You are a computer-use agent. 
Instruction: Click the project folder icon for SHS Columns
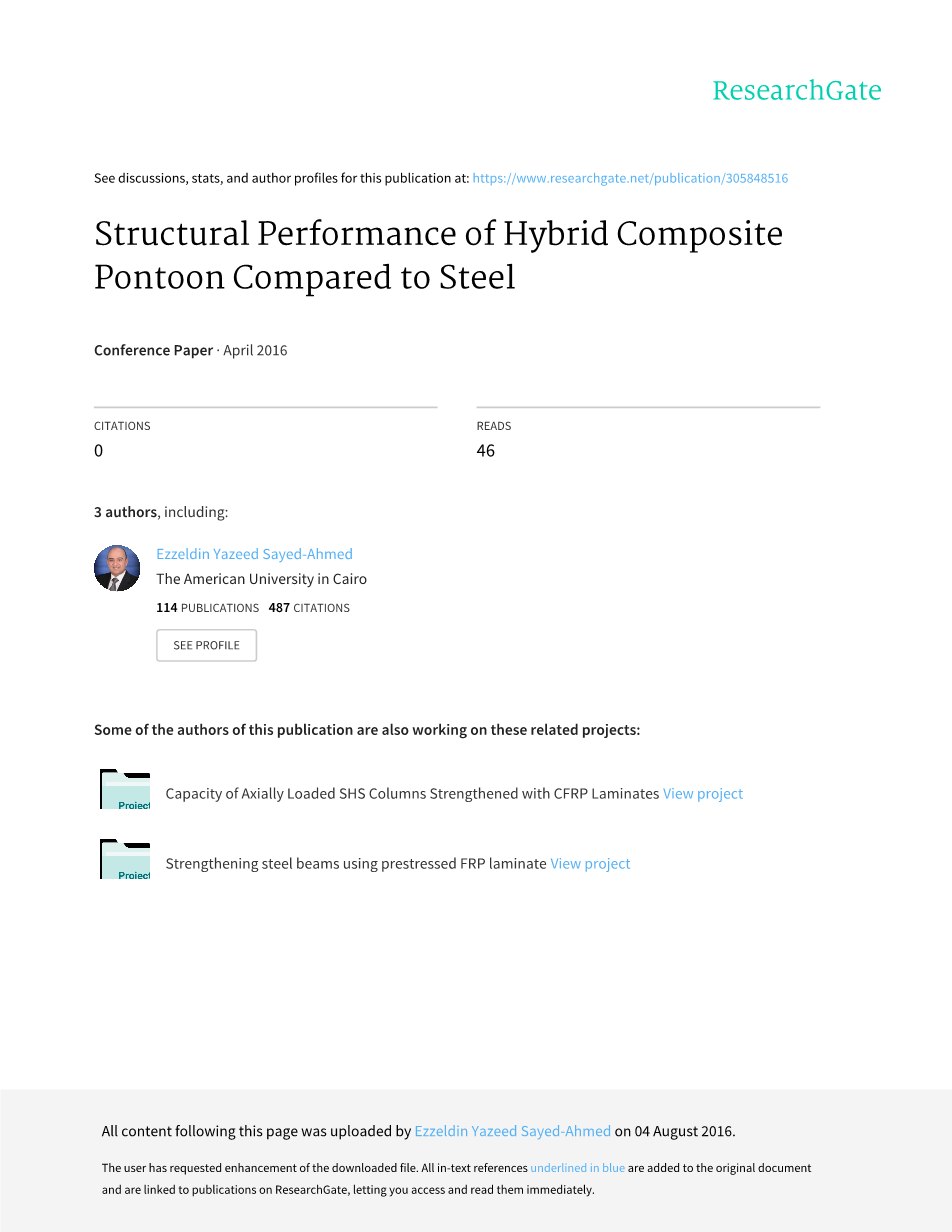pyautogui.click(x=125, y=790)
